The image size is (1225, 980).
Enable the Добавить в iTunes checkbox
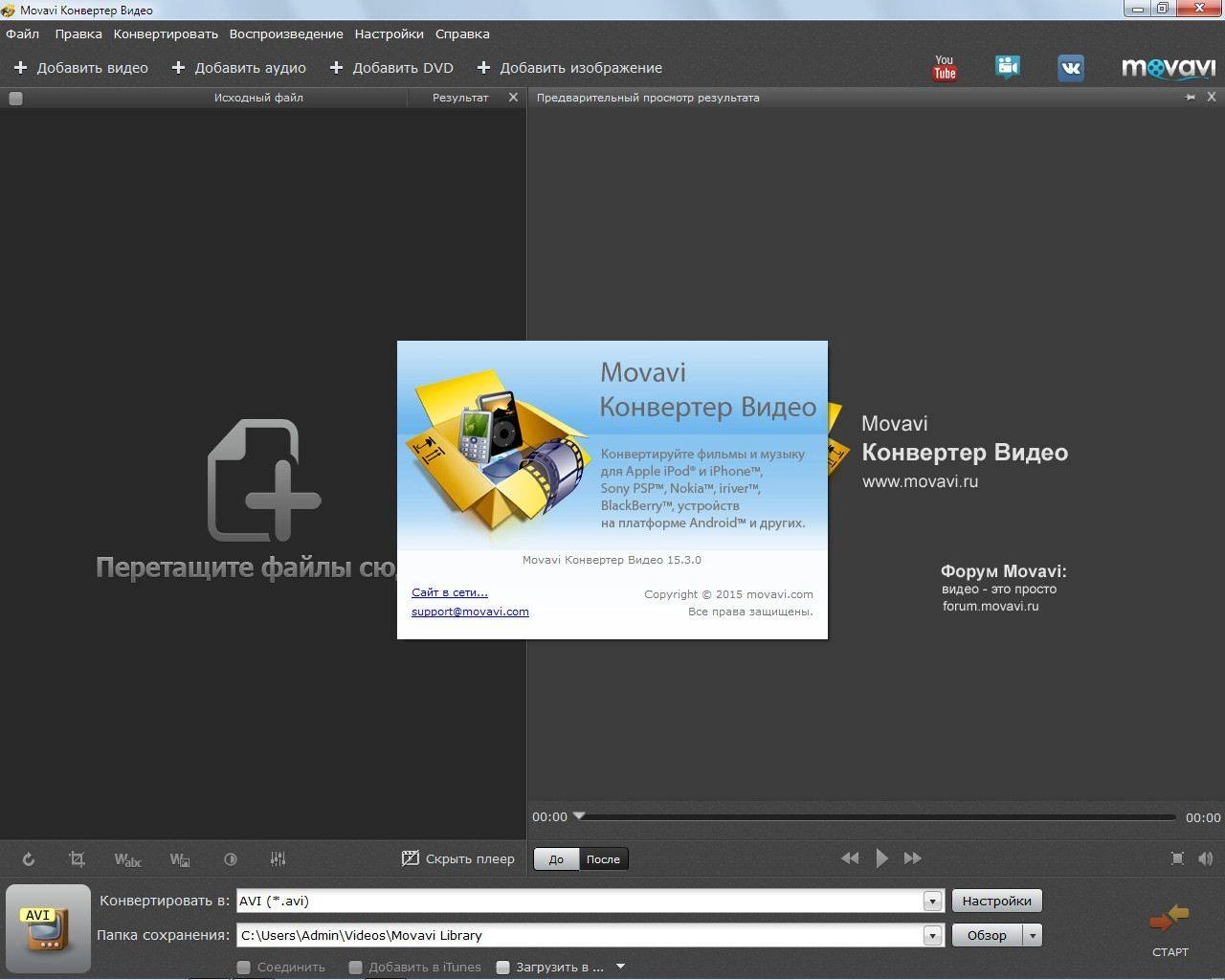356,968
